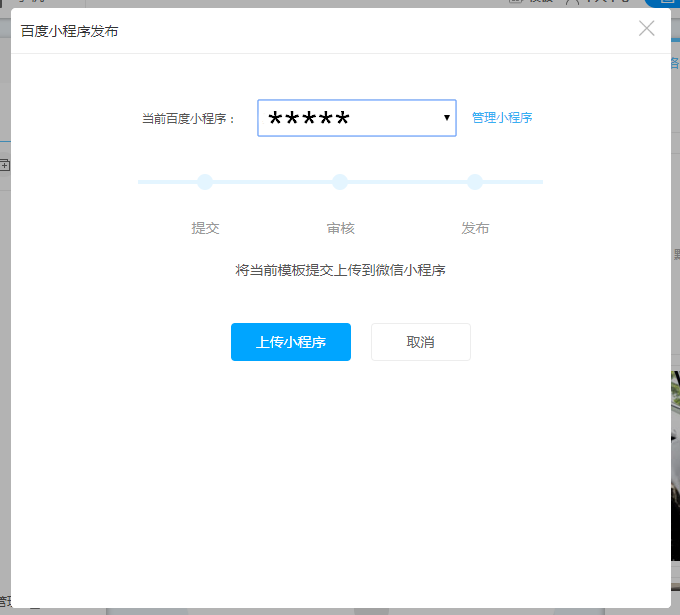The image size is (680, 615).
Task: Close the 百度小程序发布 dialog
Action: [646, 28]
